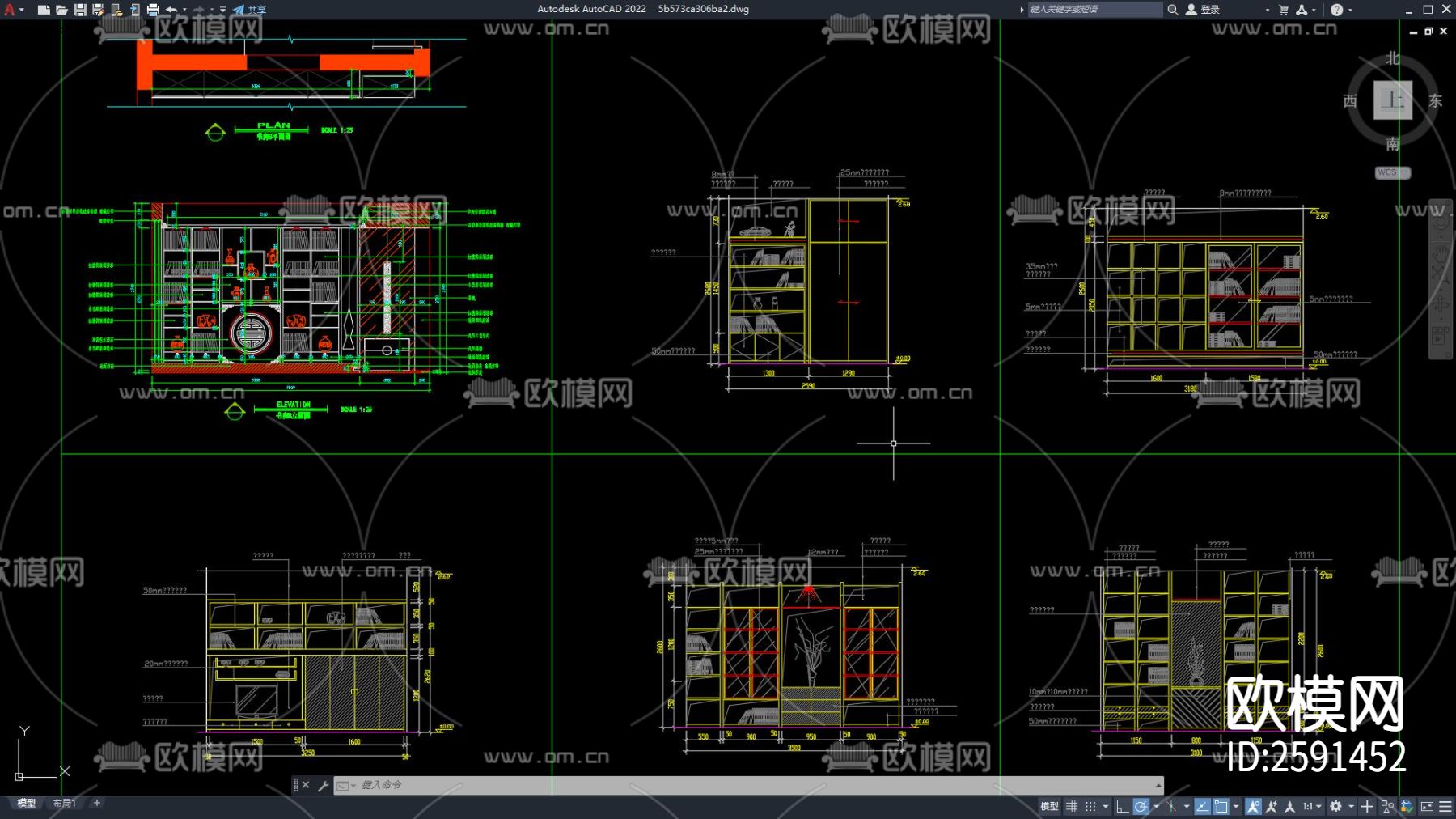
Task: Open a file with the Open folder icon
Action: click(x=61, y=10)
